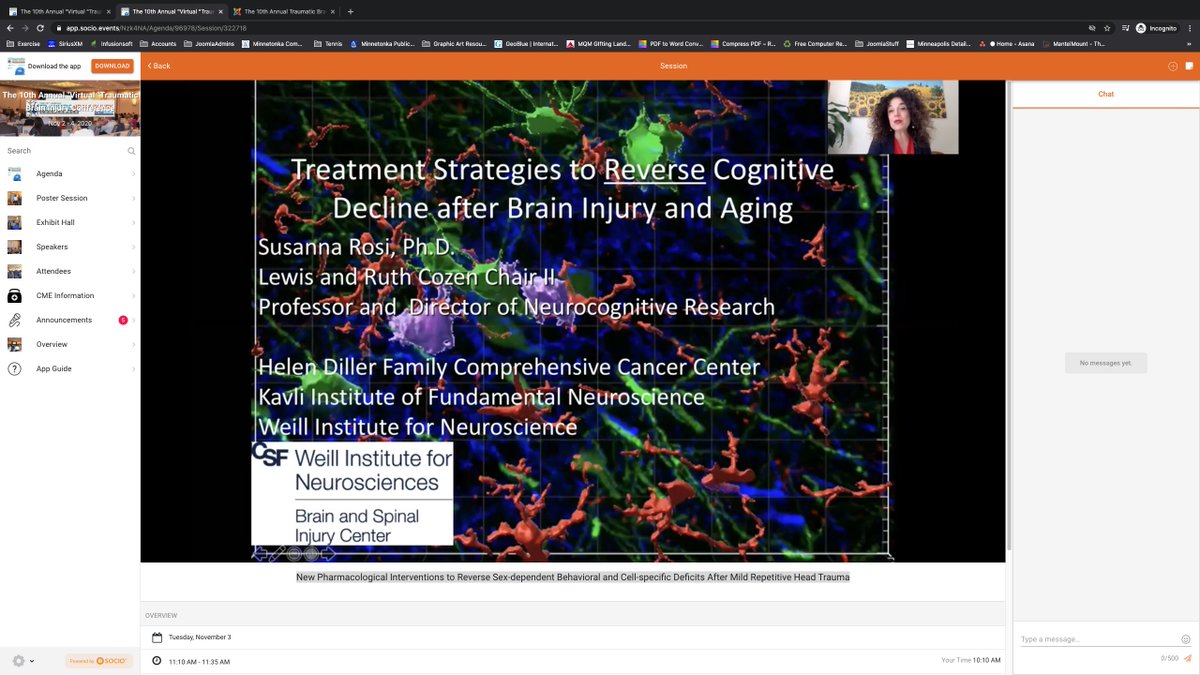Expand the Speakers row chevron
The image size is (1200, 675).
point(133,246)
